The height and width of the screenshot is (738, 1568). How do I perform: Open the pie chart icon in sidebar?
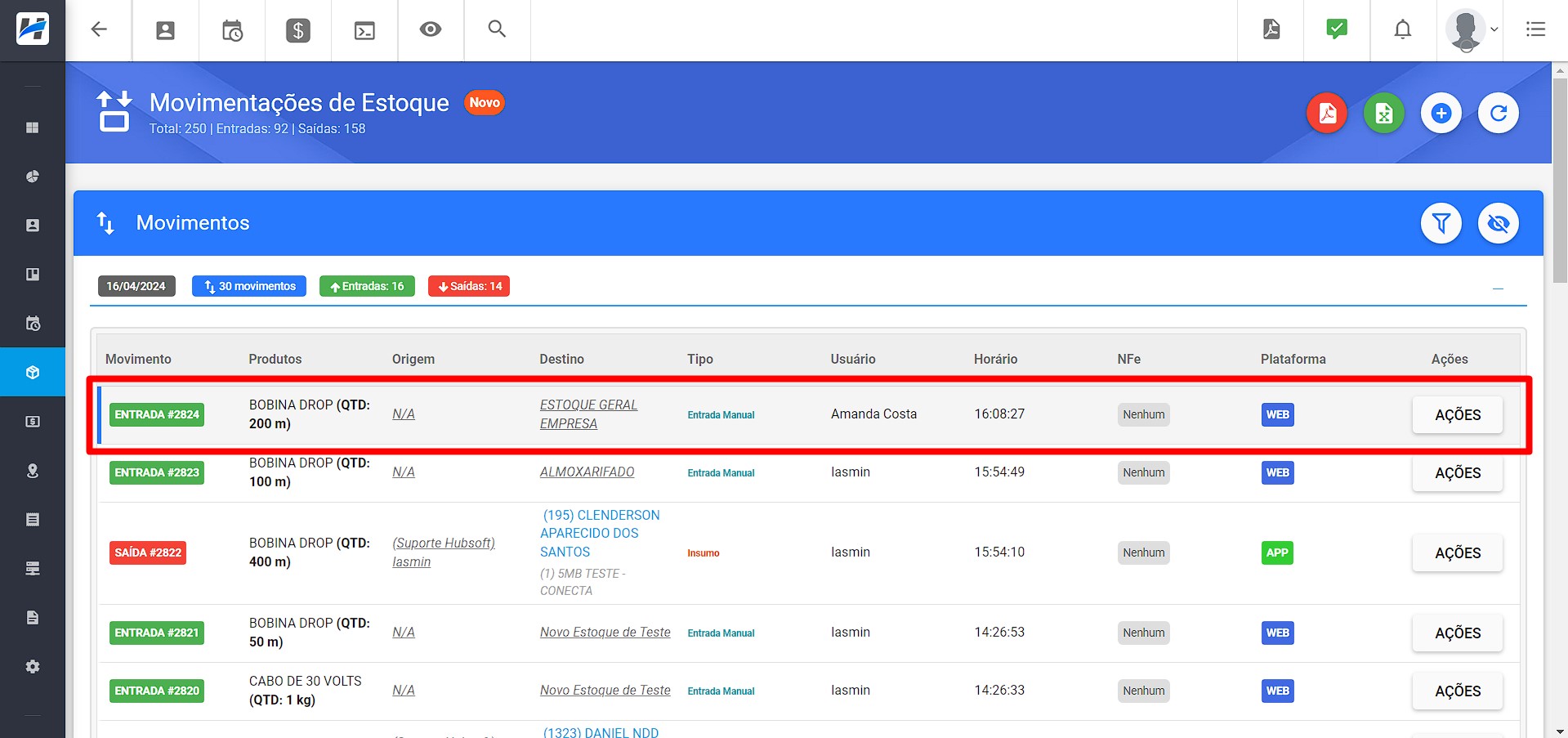coord(33,177)
